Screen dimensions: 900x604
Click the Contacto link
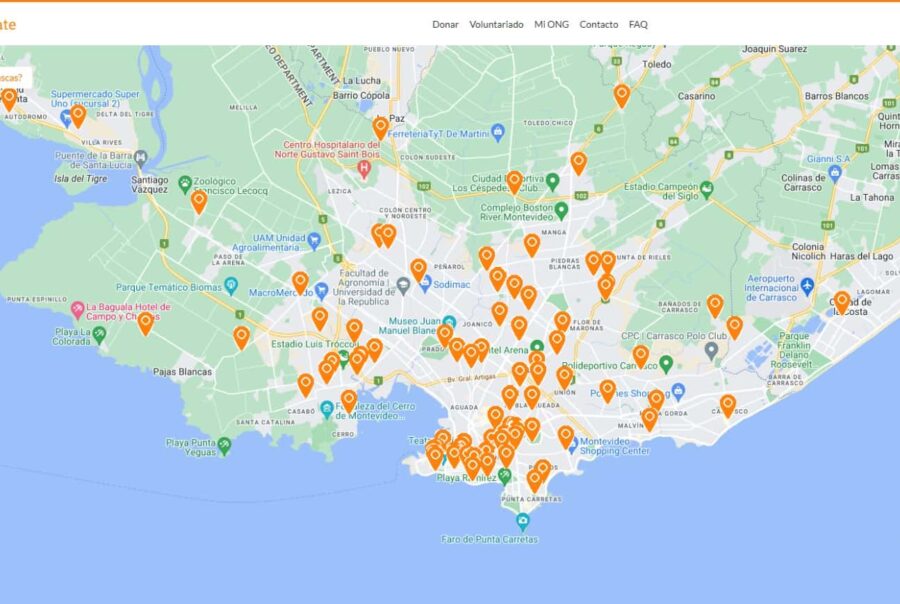click(x=598, y=24)
